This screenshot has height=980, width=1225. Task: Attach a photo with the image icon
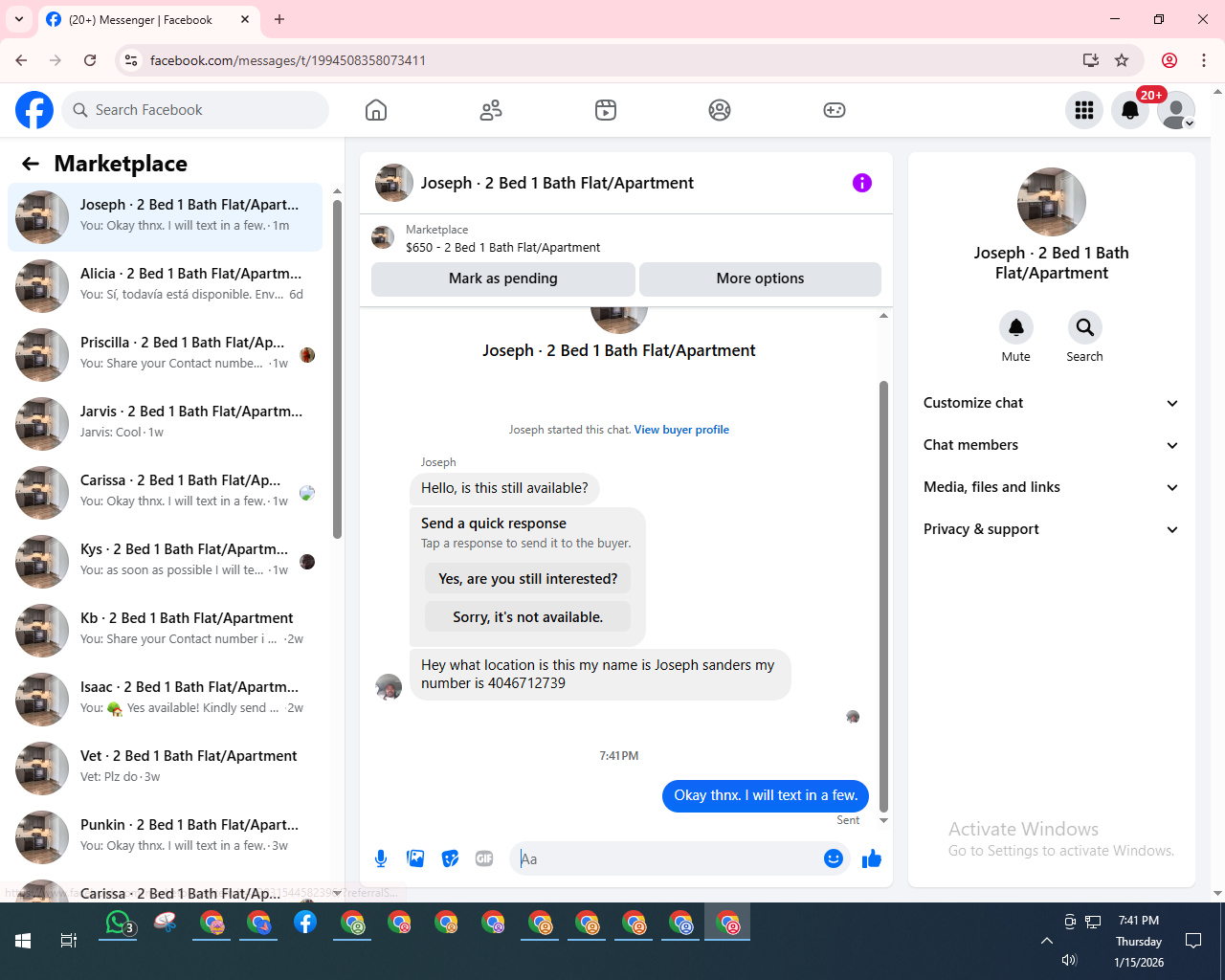point(415,858)
